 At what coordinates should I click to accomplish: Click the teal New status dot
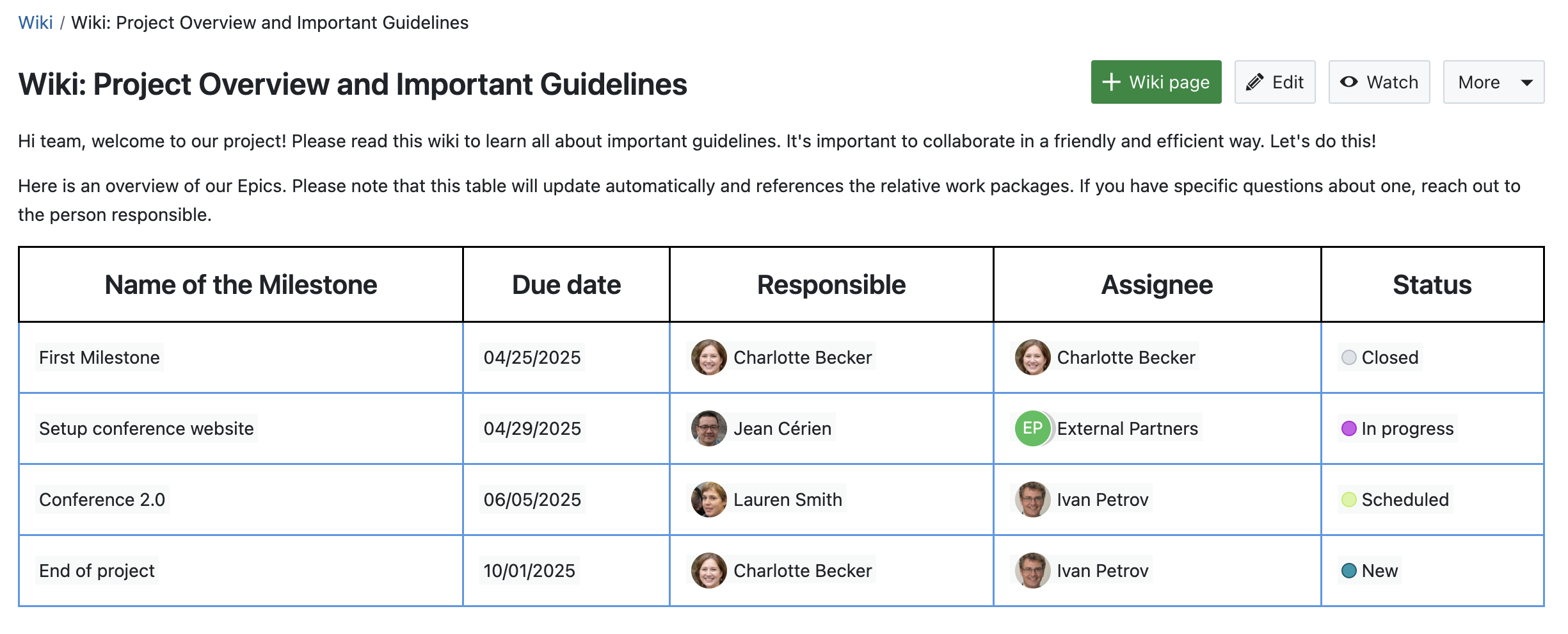1348,571
